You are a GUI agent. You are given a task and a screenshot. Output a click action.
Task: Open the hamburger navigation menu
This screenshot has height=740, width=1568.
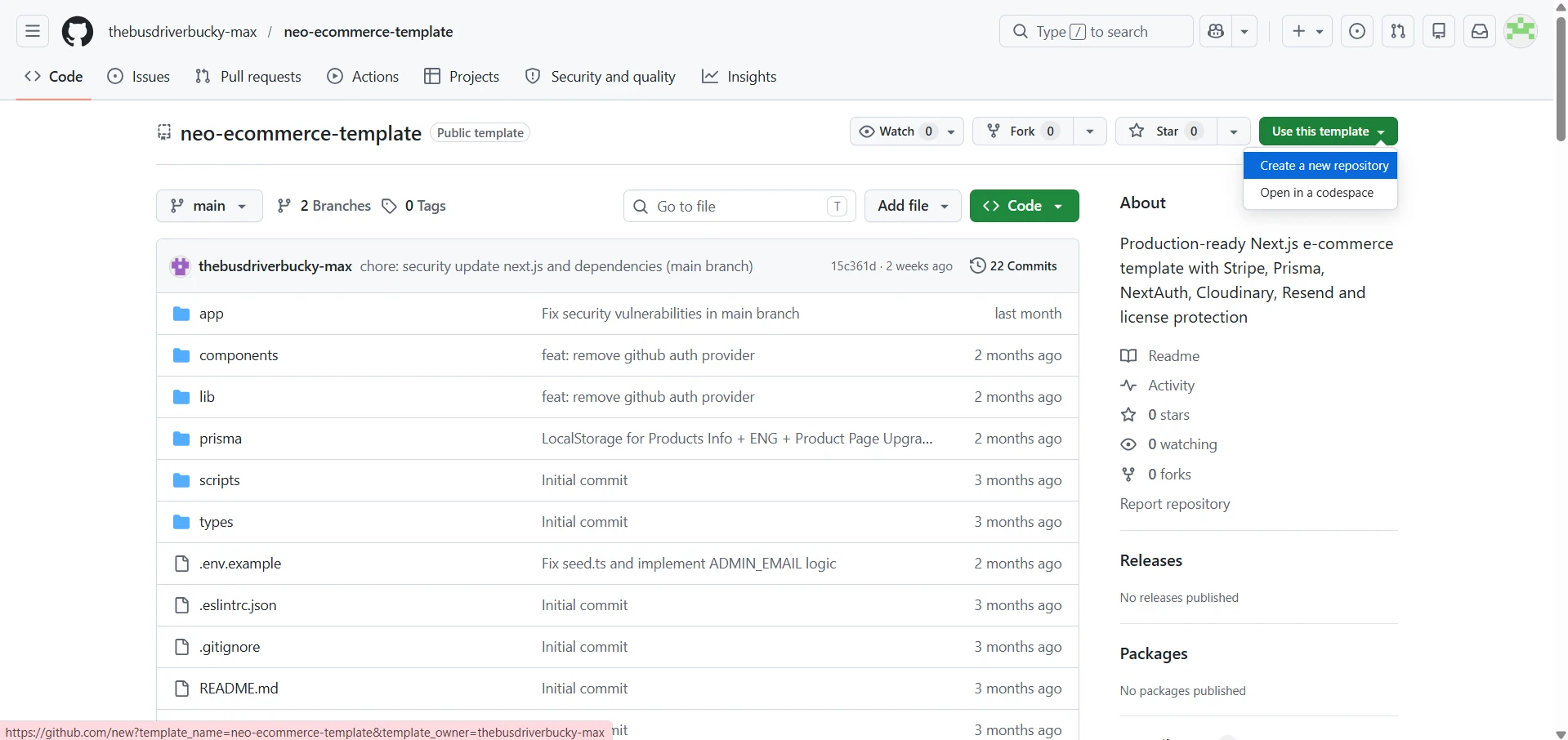click(x=33, y=32)
